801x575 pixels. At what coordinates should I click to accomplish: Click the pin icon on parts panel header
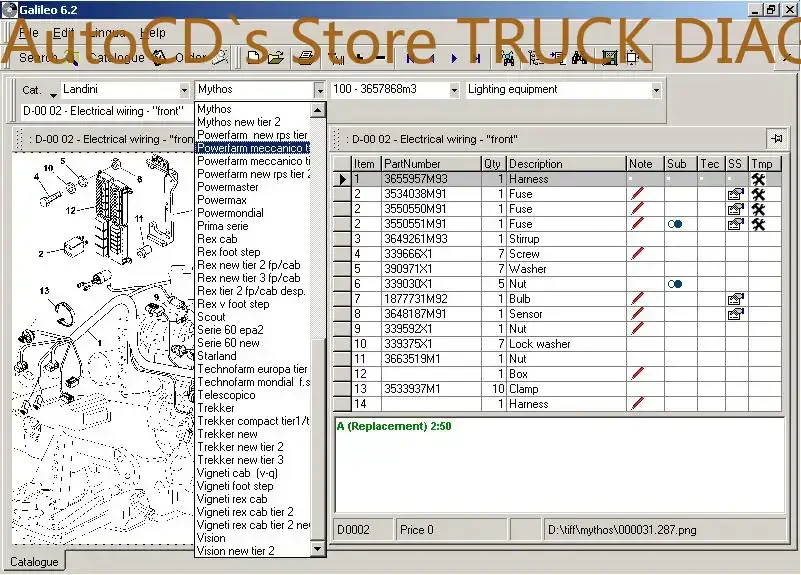777,138
